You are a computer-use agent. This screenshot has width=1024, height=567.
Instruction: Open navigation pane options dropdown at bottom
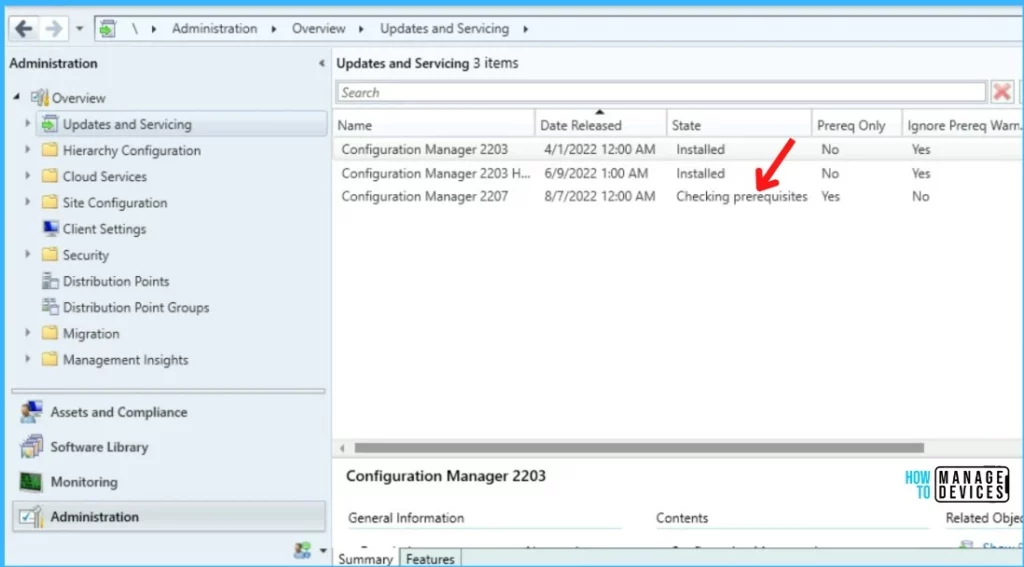323,551
